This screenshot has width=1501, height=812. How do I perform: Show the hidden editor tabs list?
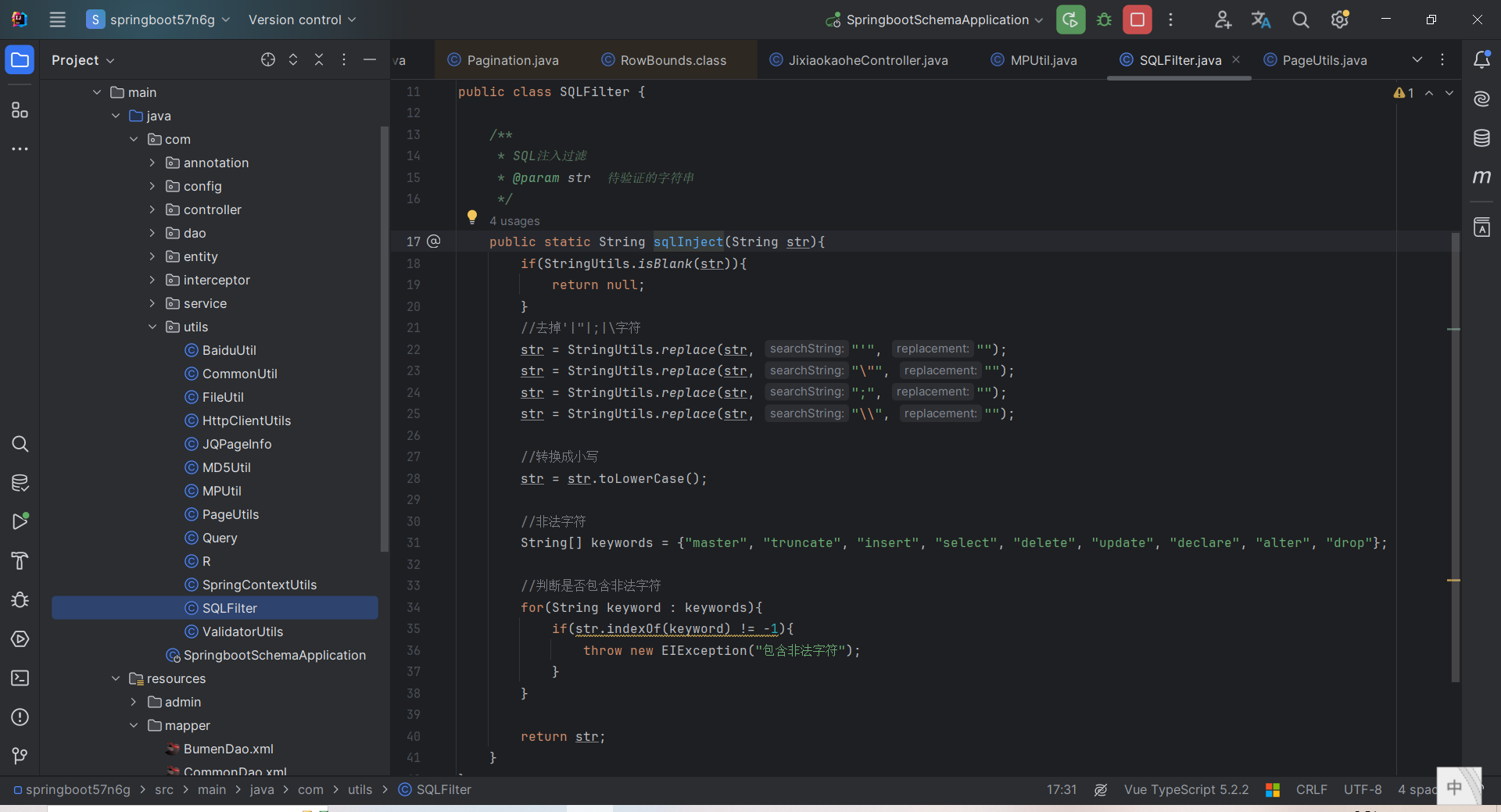pos(1417,59)
